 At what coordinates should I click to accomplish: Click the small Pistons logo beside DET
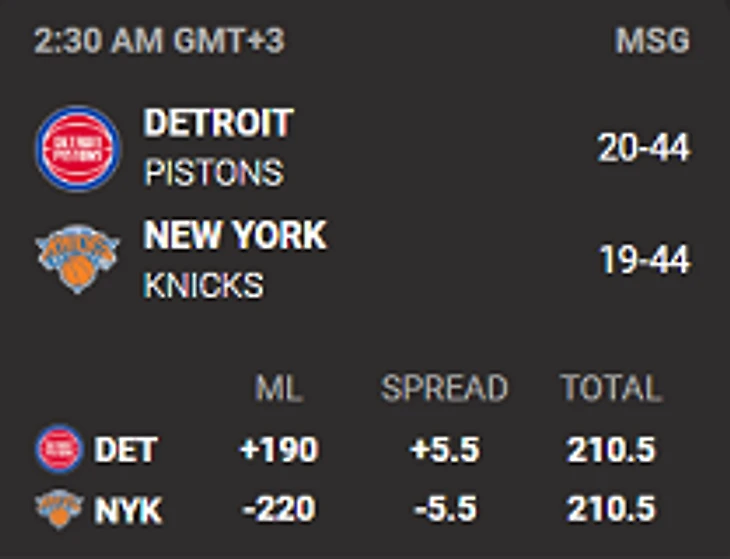(x=59, y=449)
